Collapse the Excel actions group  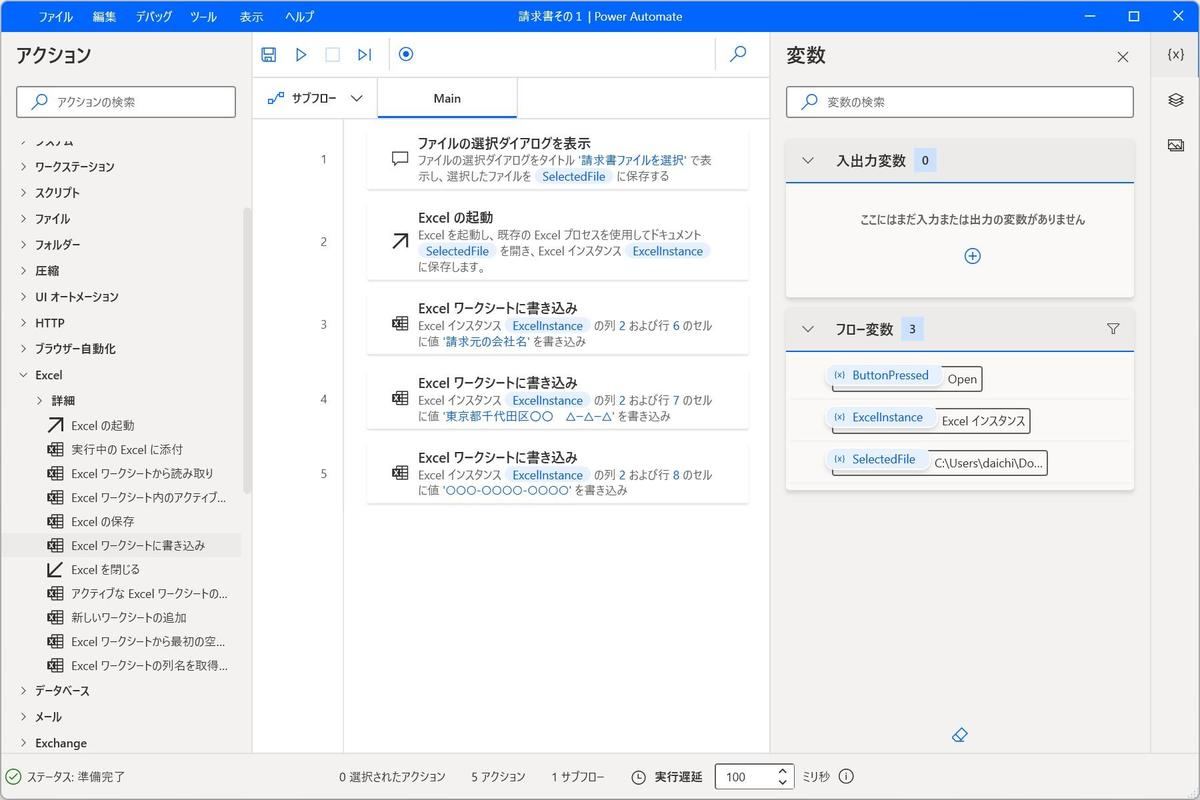pos(24,375)
